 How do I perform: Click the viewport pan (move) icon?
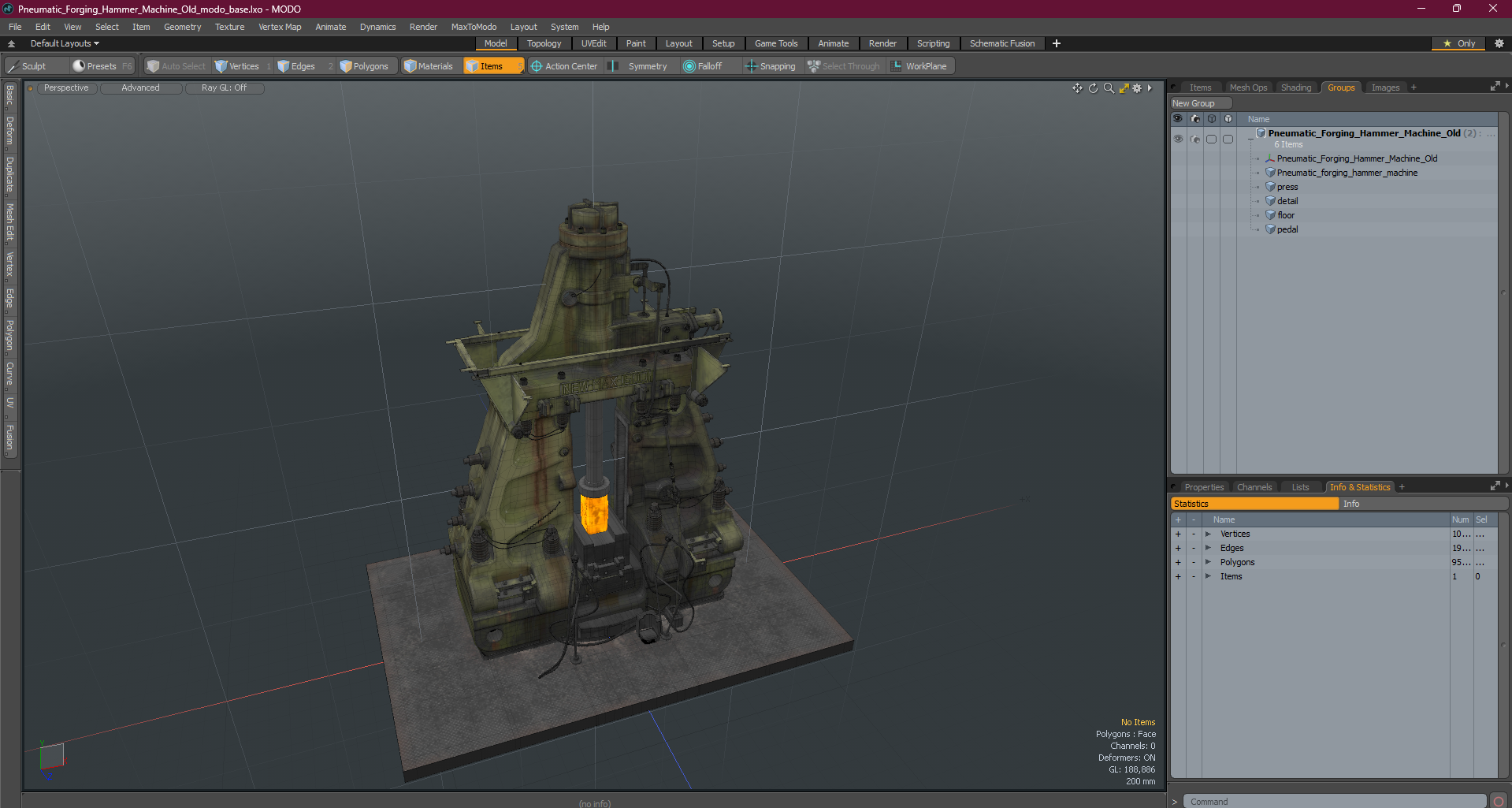point(1077,88)
